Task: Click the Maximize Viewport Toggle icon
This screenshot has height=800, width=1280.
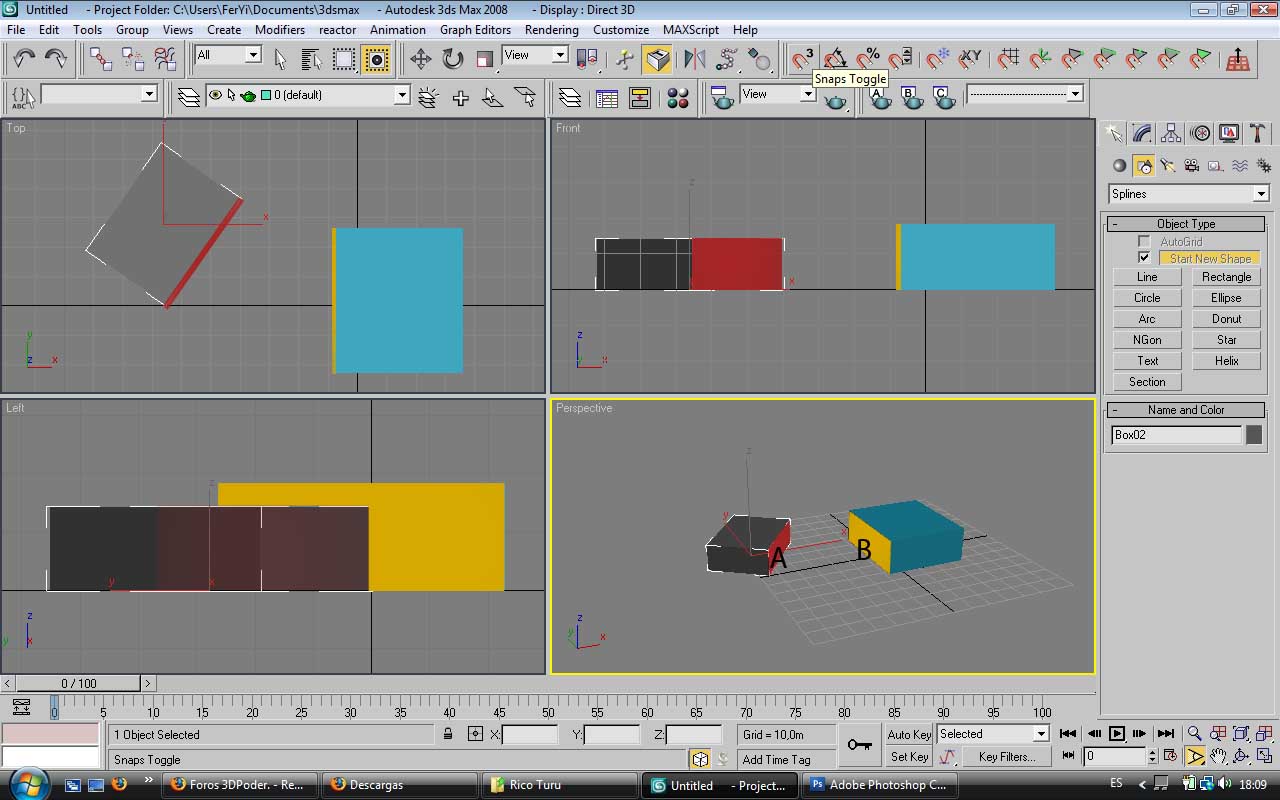Action: (1264, 757)
